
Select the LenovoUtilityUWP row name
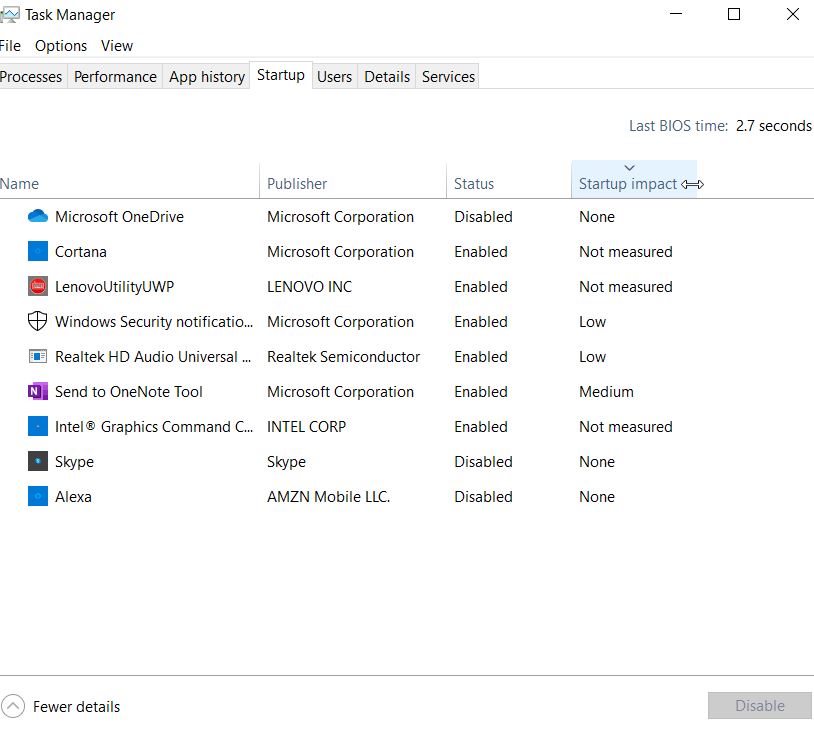click(x=114, y=287)
